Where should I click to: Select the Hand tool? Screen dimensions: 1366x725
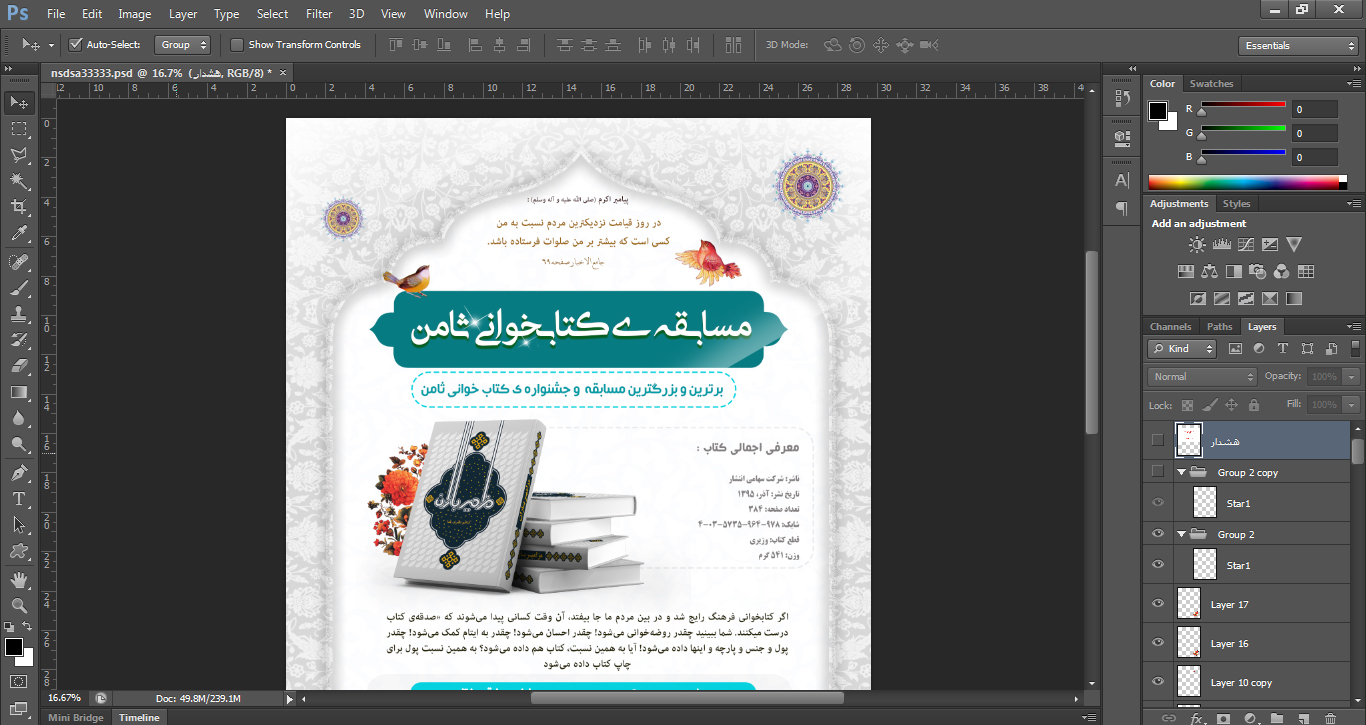(x=19, y=579)
